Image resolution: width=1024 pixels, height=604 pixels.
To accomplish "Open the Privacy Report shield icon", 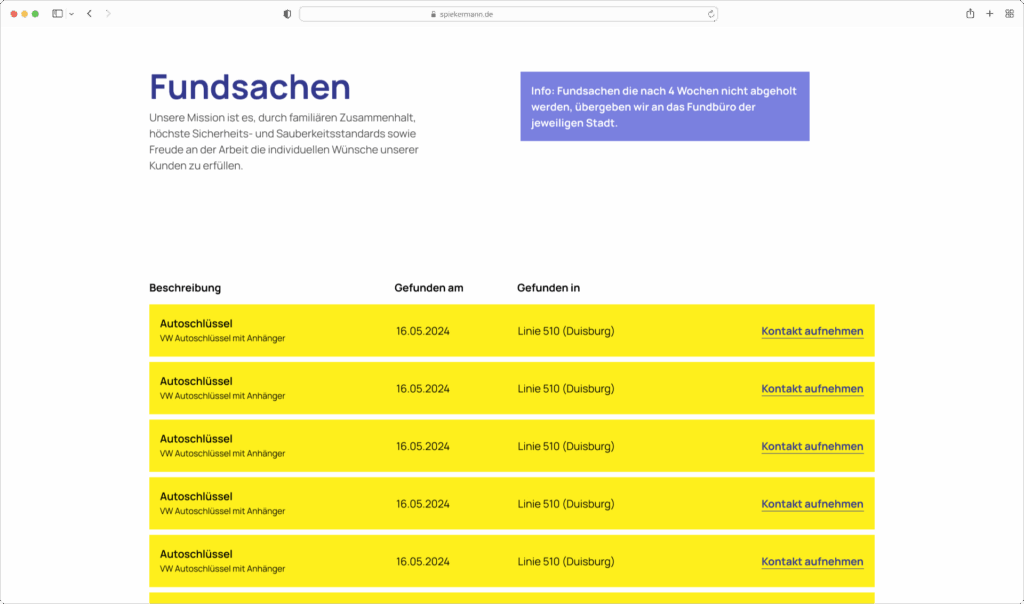I will click(287, 14).
